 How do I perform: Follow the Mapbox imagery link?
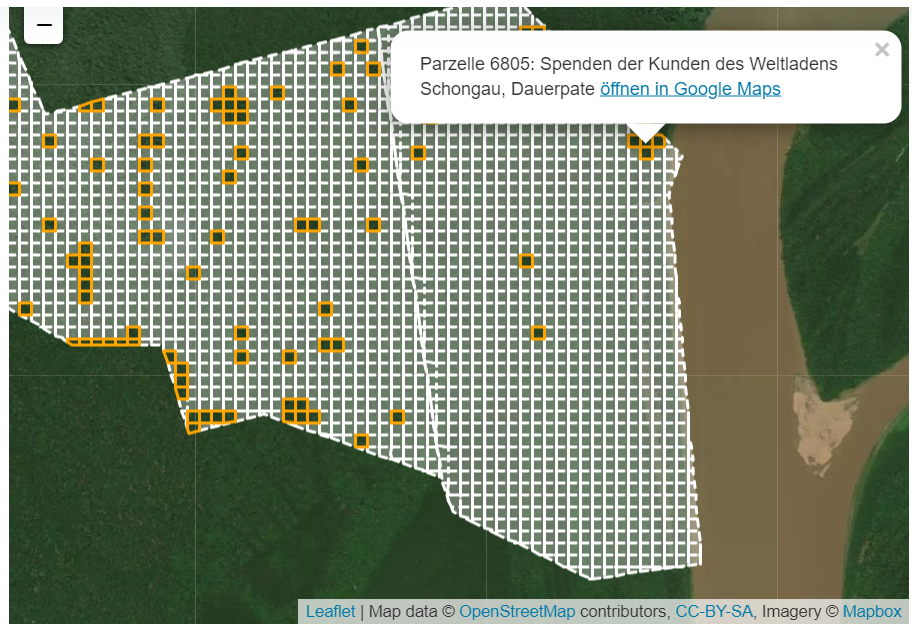(872, 611)
